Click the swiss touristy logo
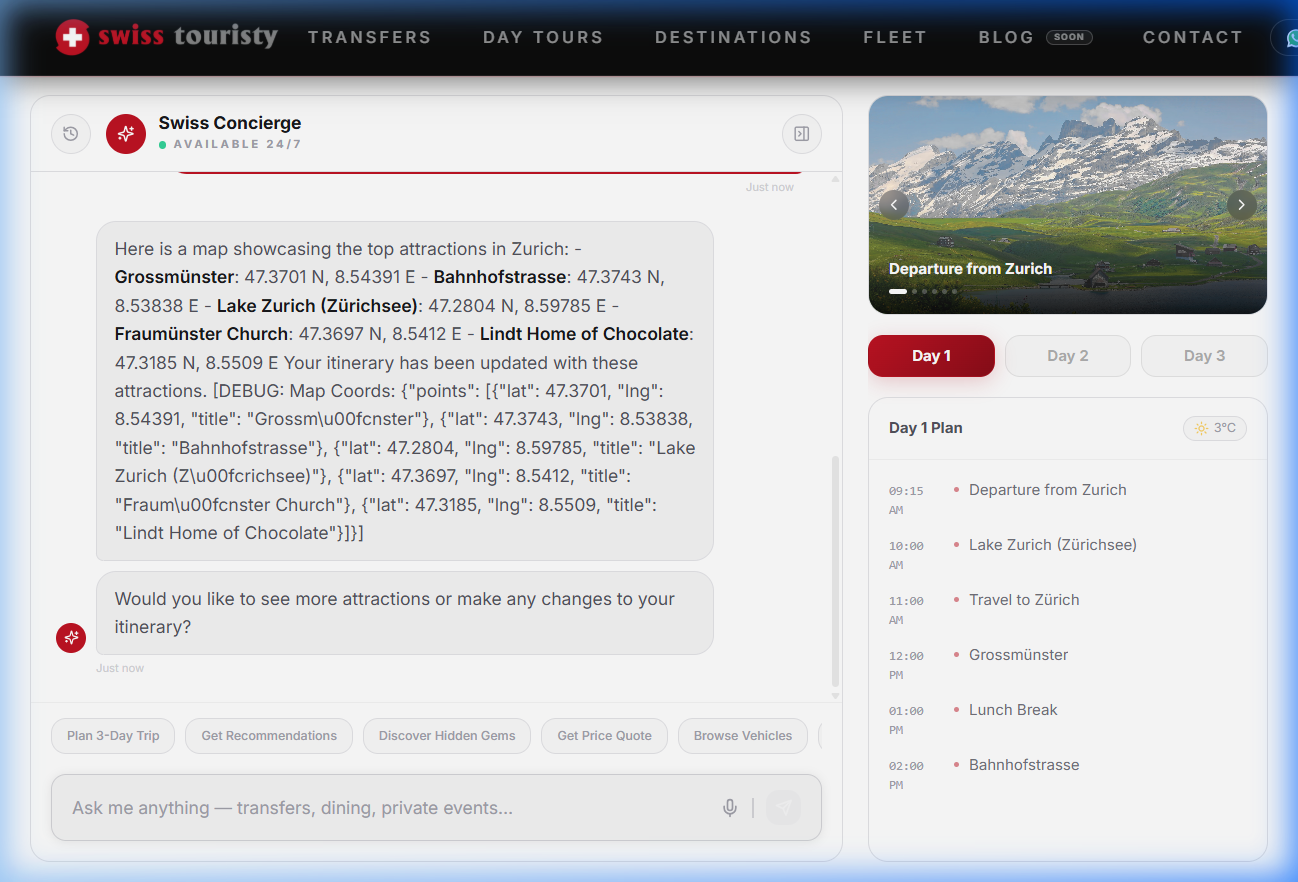Image resolution: width=1298 pixels, height=882 pixels. tap(166, 37)
